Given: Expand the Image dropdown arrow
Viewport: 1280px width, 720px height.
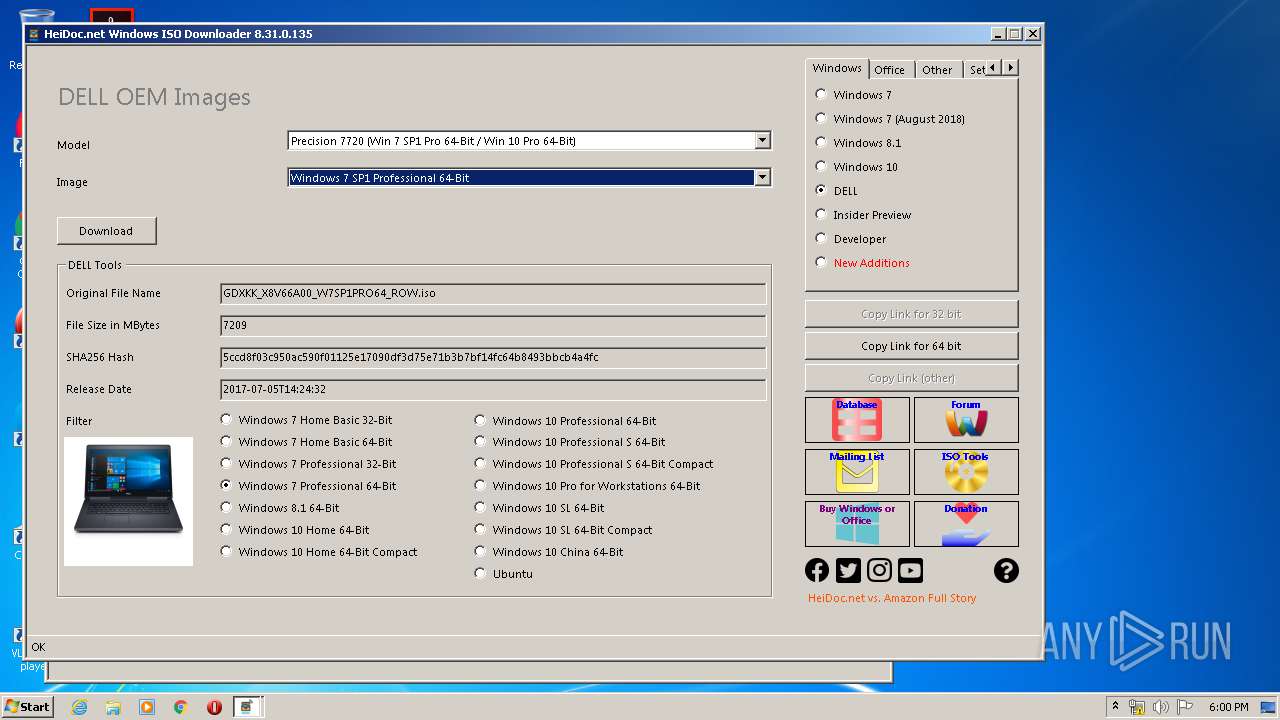Looking at the screenshot, I should coord(762,178).
